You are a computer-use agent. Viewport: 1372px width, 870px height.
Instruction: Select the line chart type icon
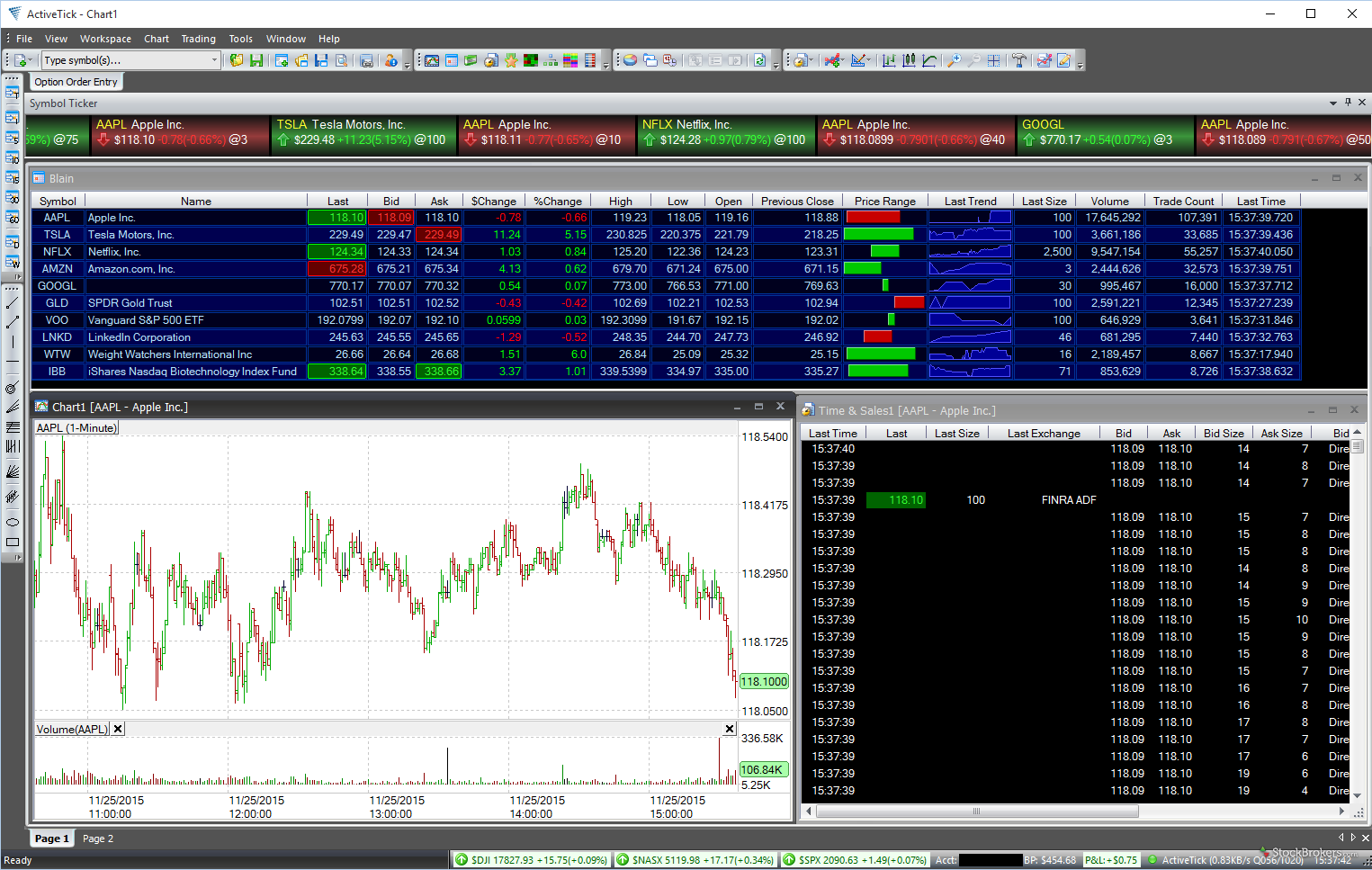click(929, 60)
